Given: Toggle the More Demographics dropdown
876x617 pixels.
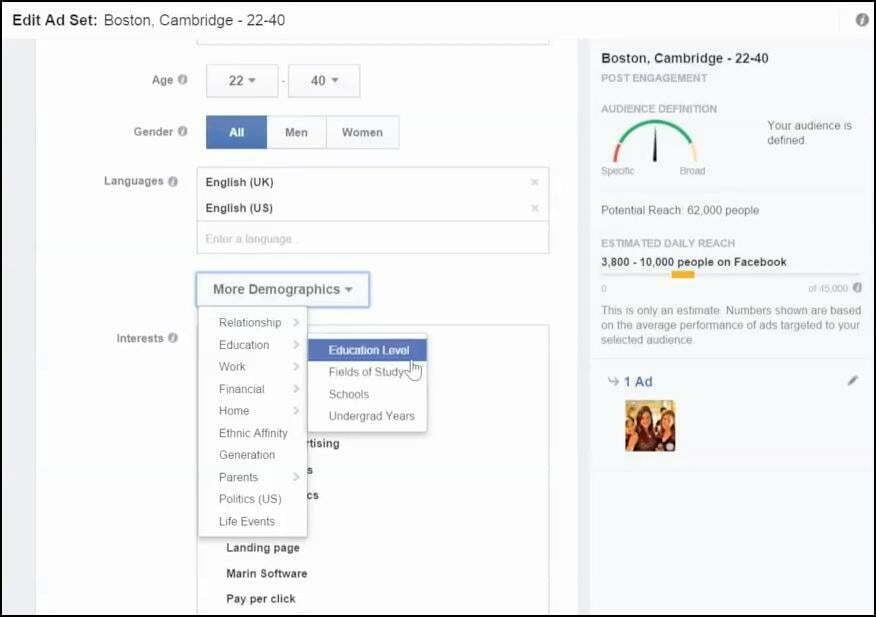Looking at the screenshot, I should (283, 290).
